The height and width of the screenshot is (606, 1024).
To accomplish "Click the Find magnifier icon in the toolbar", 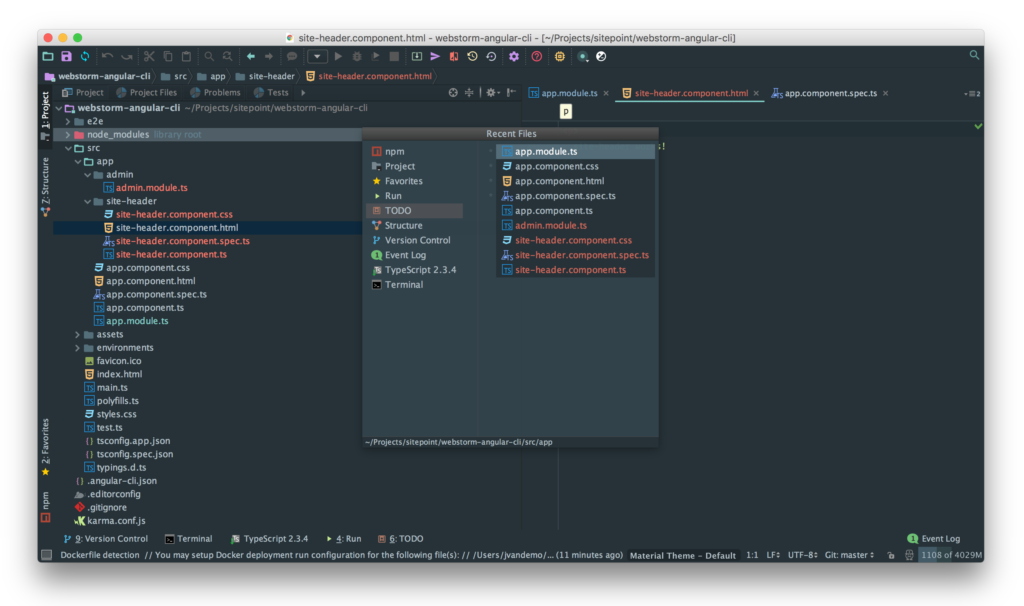I will tap(209, 57).
